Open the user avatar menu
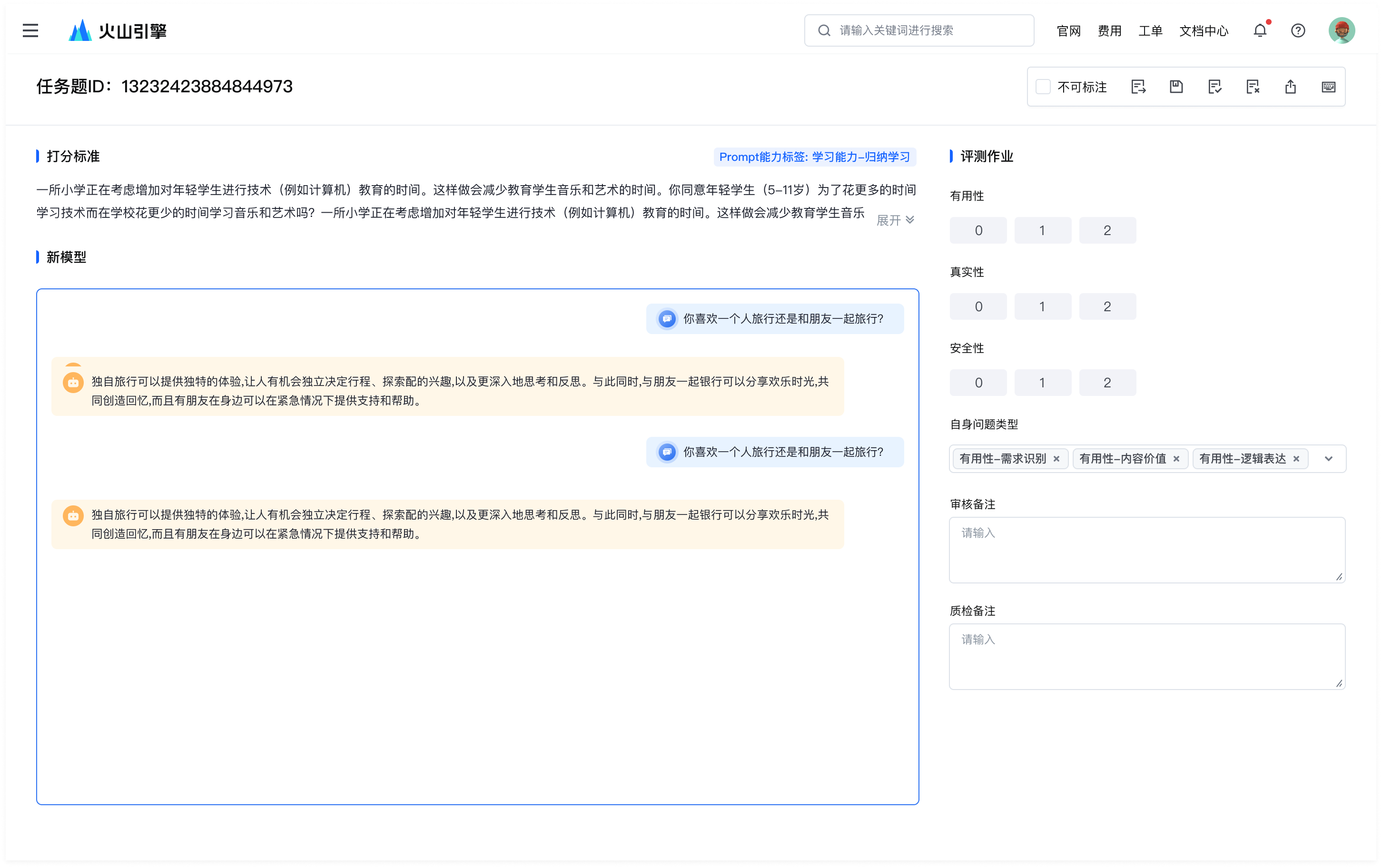1382x868 pixels. (1342, 30)
